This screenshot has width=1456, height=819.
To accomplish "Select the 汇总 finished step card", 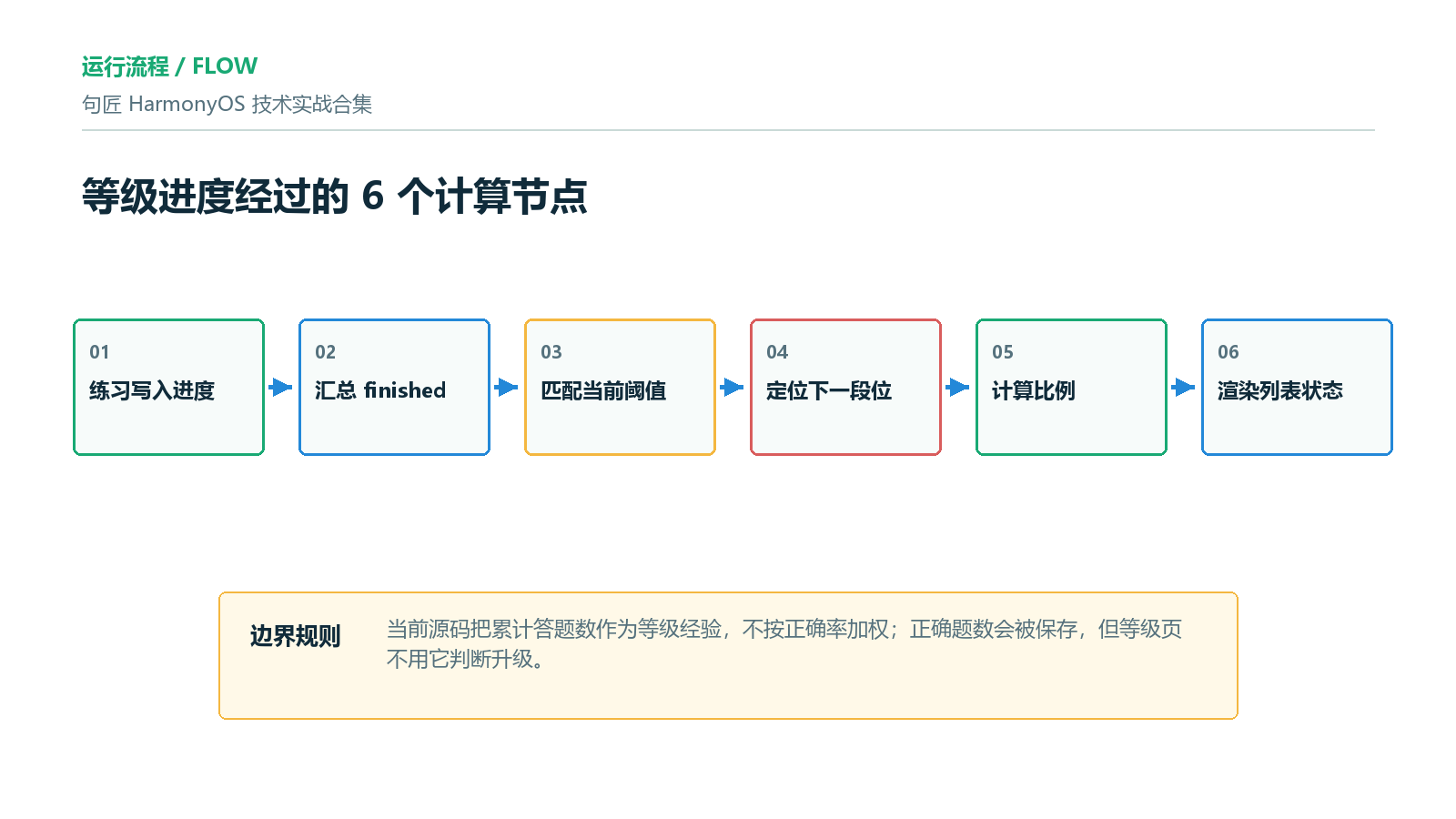I will click(x=395, y=387).
